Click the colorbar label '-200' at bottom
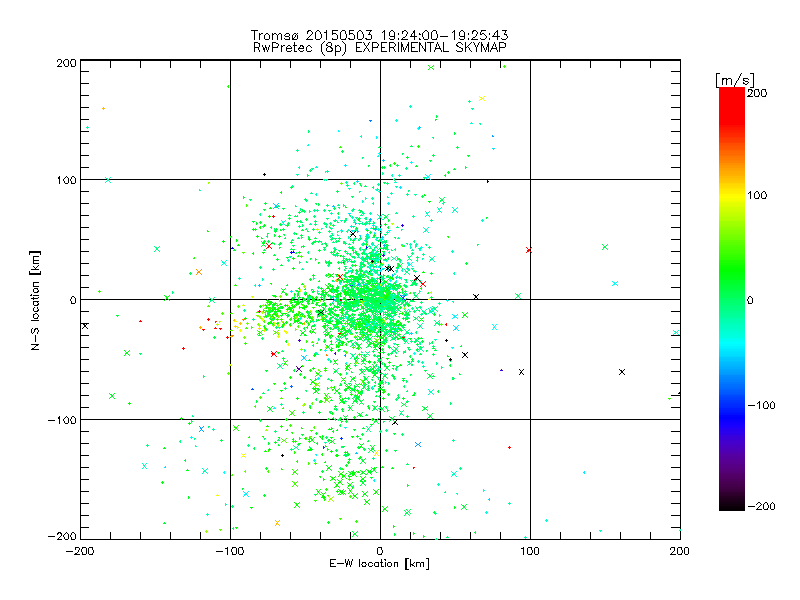This screenshot has width=800, height=600. coord(761,506)
